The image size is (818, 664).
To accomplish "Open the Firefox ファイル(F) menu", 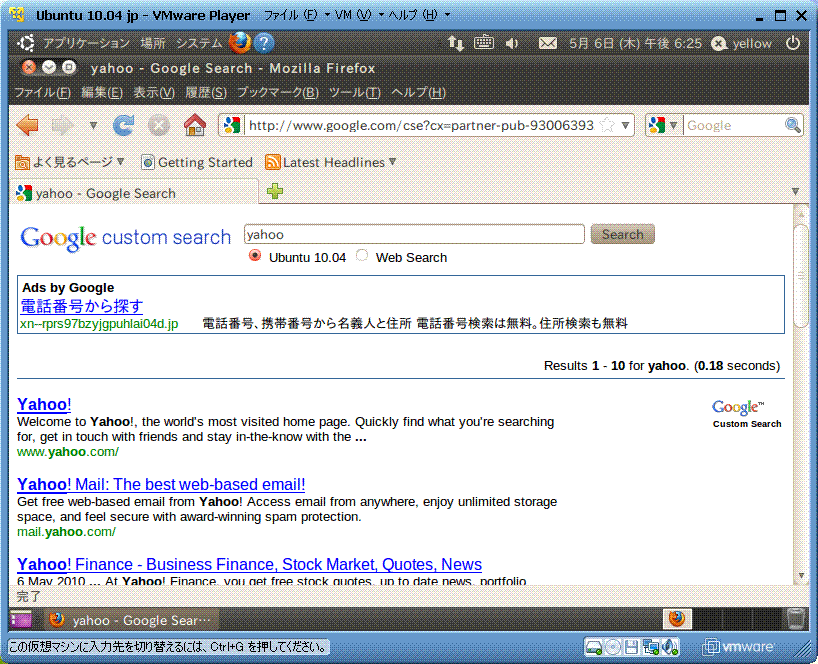I will pyautogui.click(x=42, y=93).
